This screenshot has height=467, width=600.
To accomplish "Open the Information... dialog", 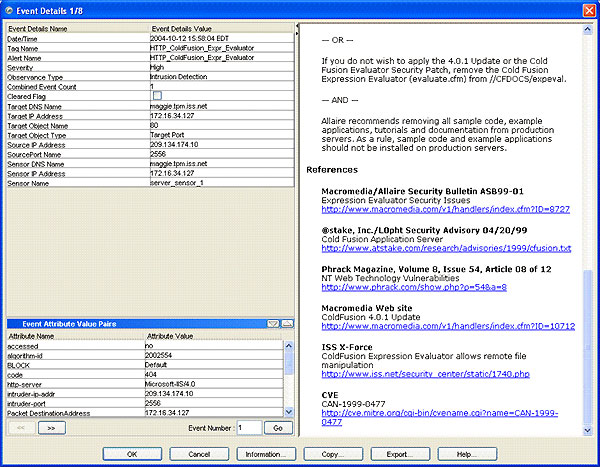I will 265,454.
